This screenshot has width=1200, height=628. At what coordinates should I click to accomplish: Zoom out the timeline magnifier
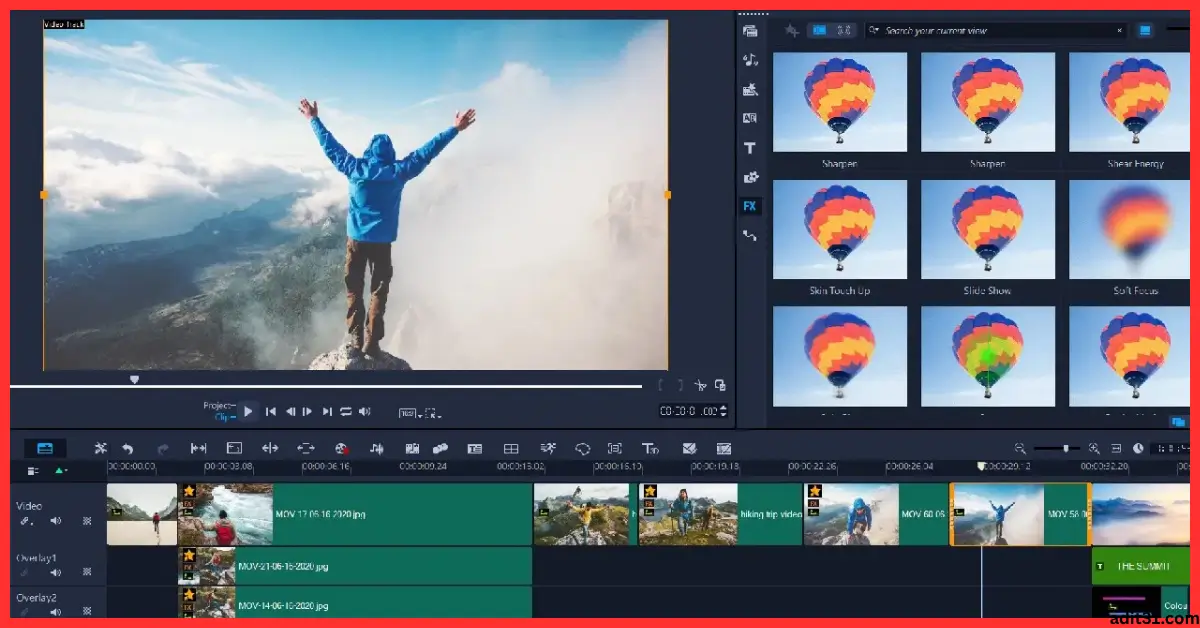tap(1020, 448)
